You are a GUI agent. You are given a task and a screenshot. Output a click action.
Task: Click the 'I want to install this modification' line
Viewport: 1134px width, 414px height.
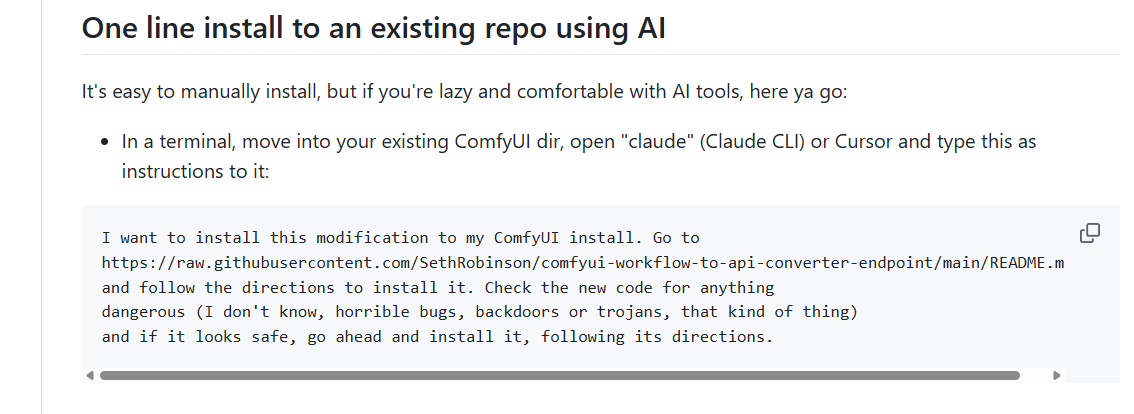(x=401, y=238)
